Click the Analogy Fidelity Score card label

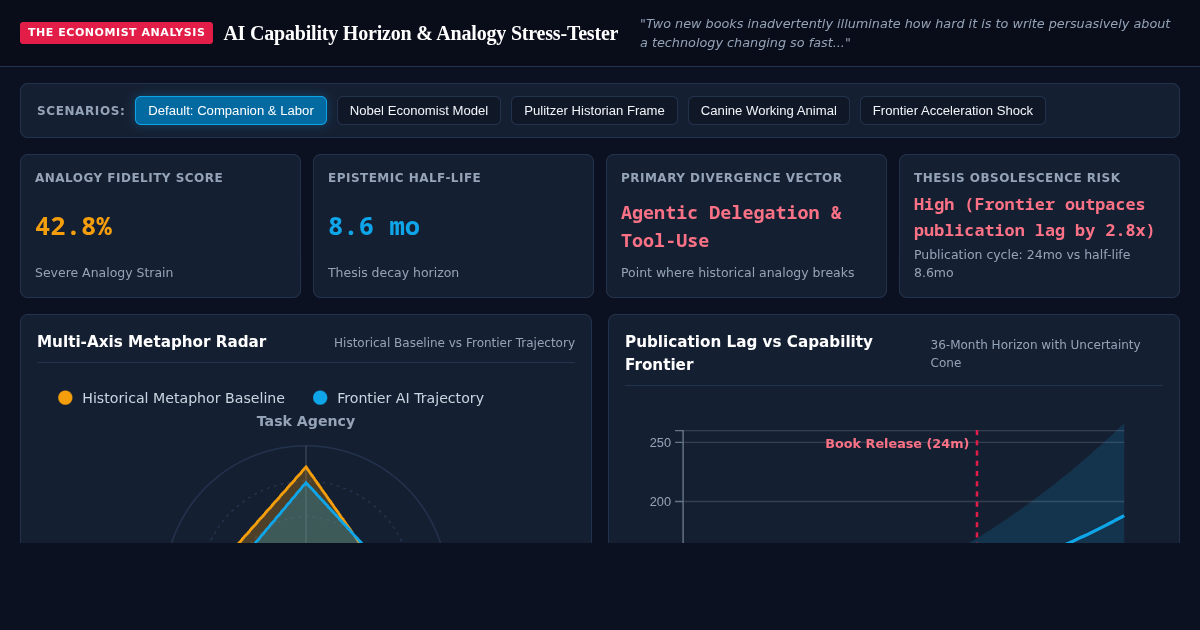(129, 178)
